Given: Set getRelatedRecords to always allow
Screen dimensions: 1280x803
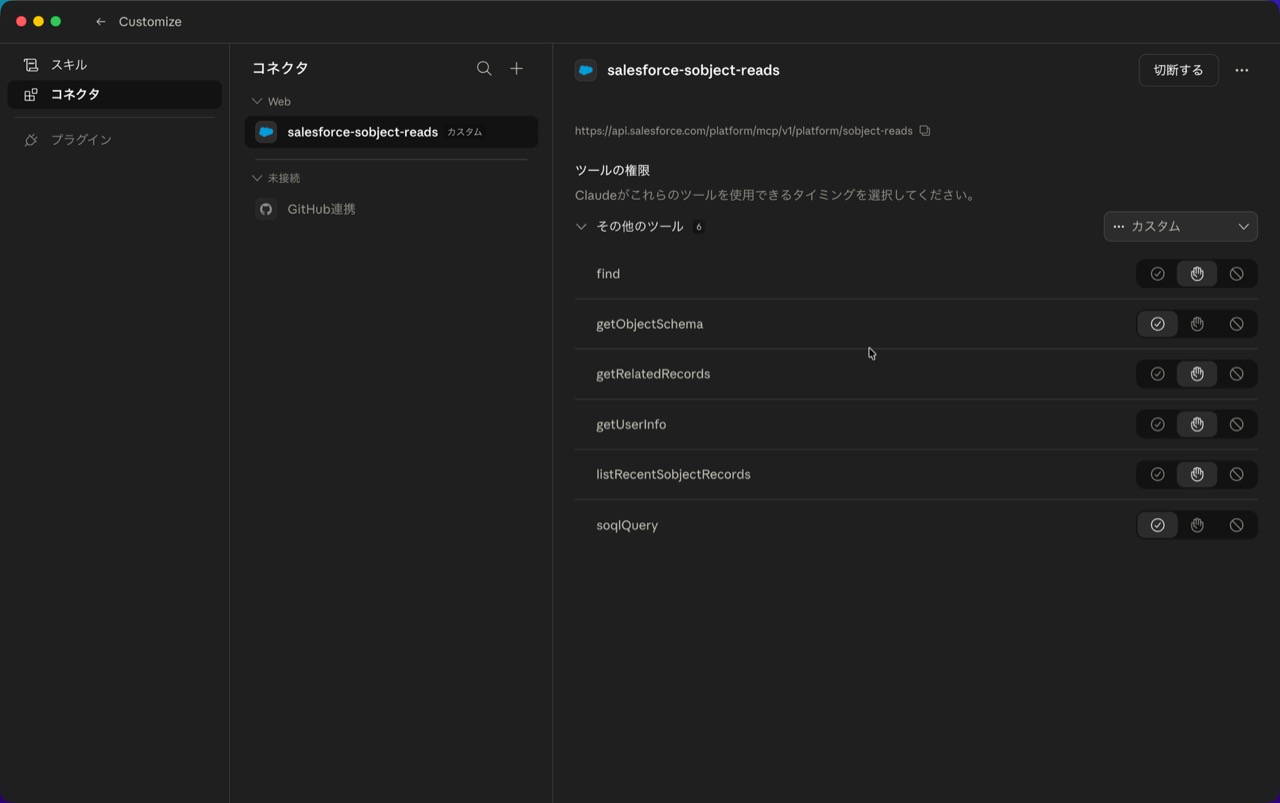Looking at the screenshot, I should [x=1157, y=374].
